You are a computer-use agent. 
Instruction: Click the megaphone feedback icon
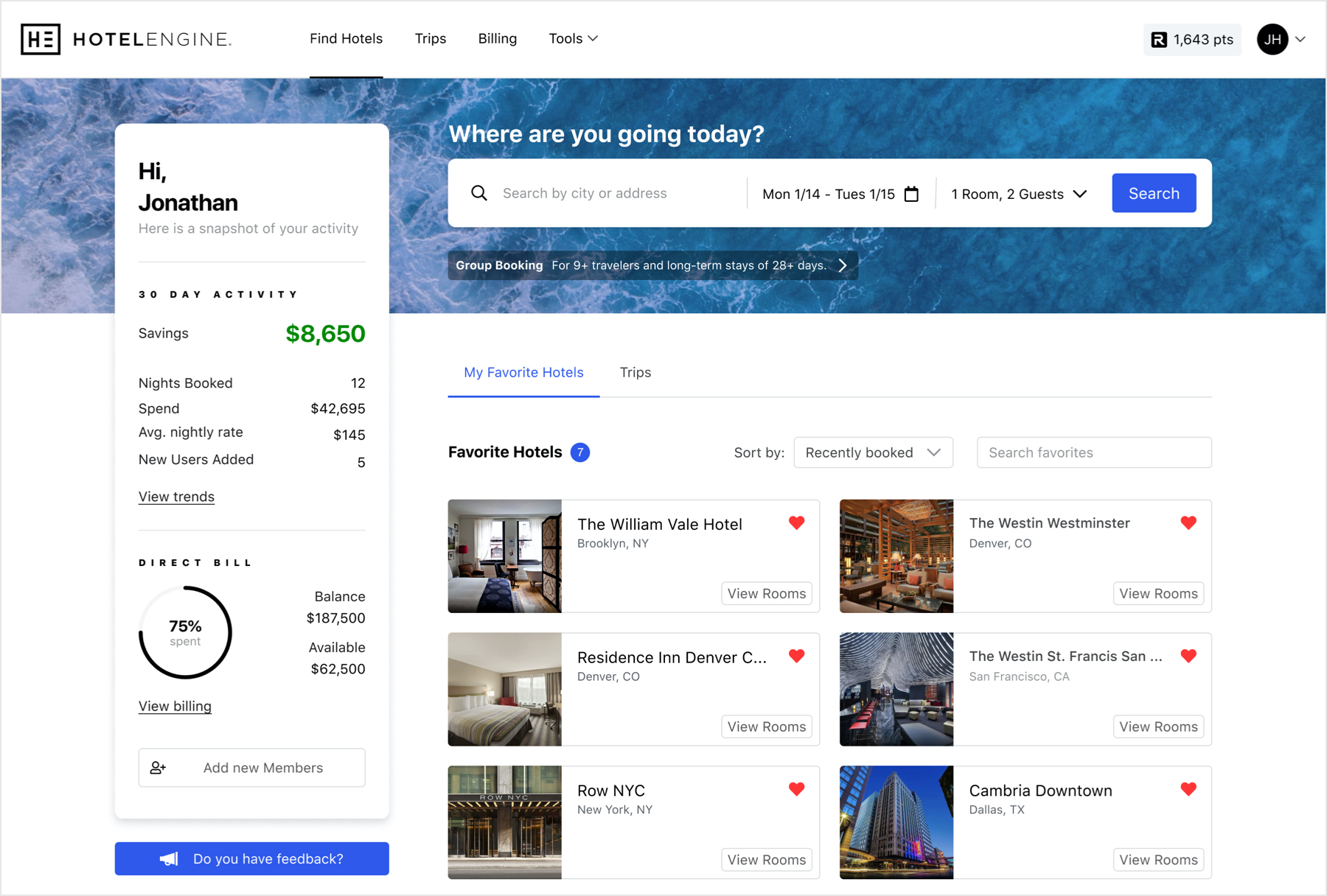pos(169,859)
